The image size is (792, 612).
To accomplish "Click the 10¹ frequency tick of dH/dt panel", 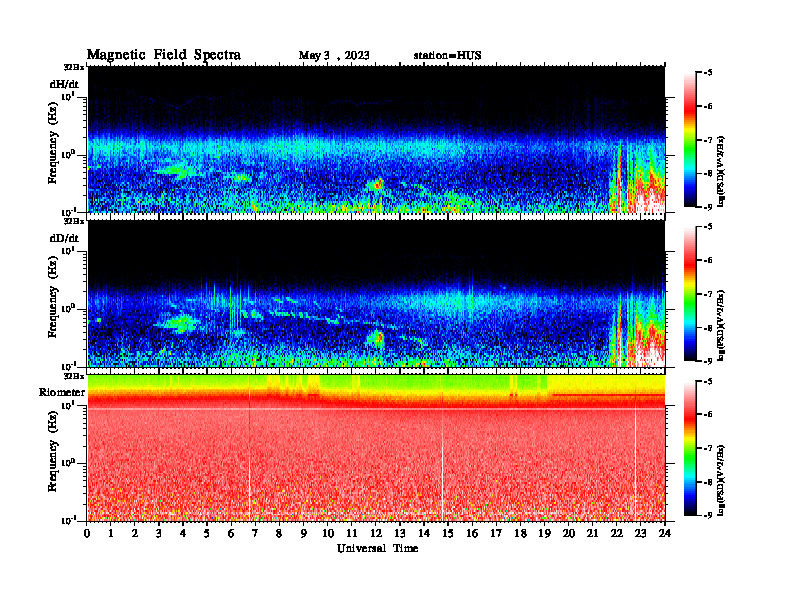I will click(67, 96).
